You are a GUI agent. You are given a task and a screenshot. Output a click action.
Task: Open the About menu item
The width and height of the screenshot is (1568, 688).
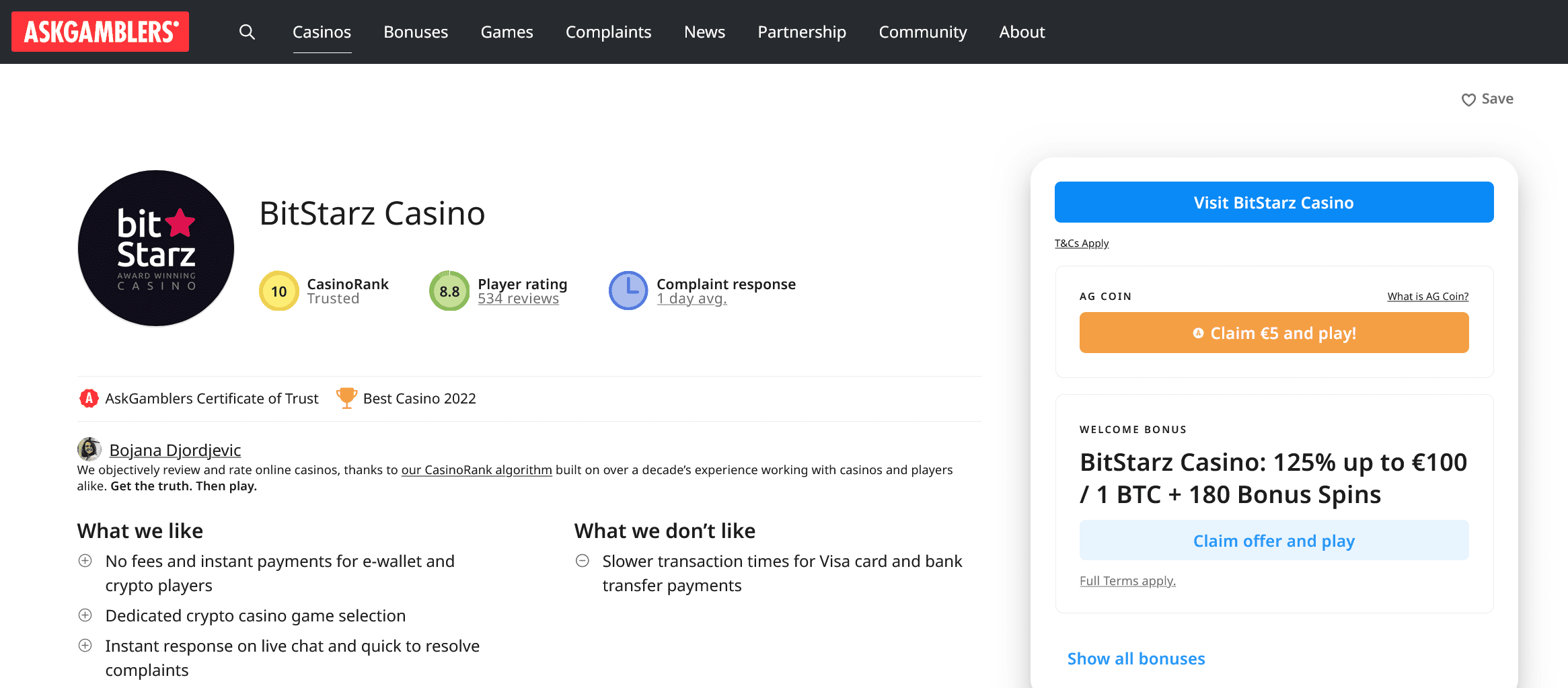pyautogui.click(x=1022, y=32)
